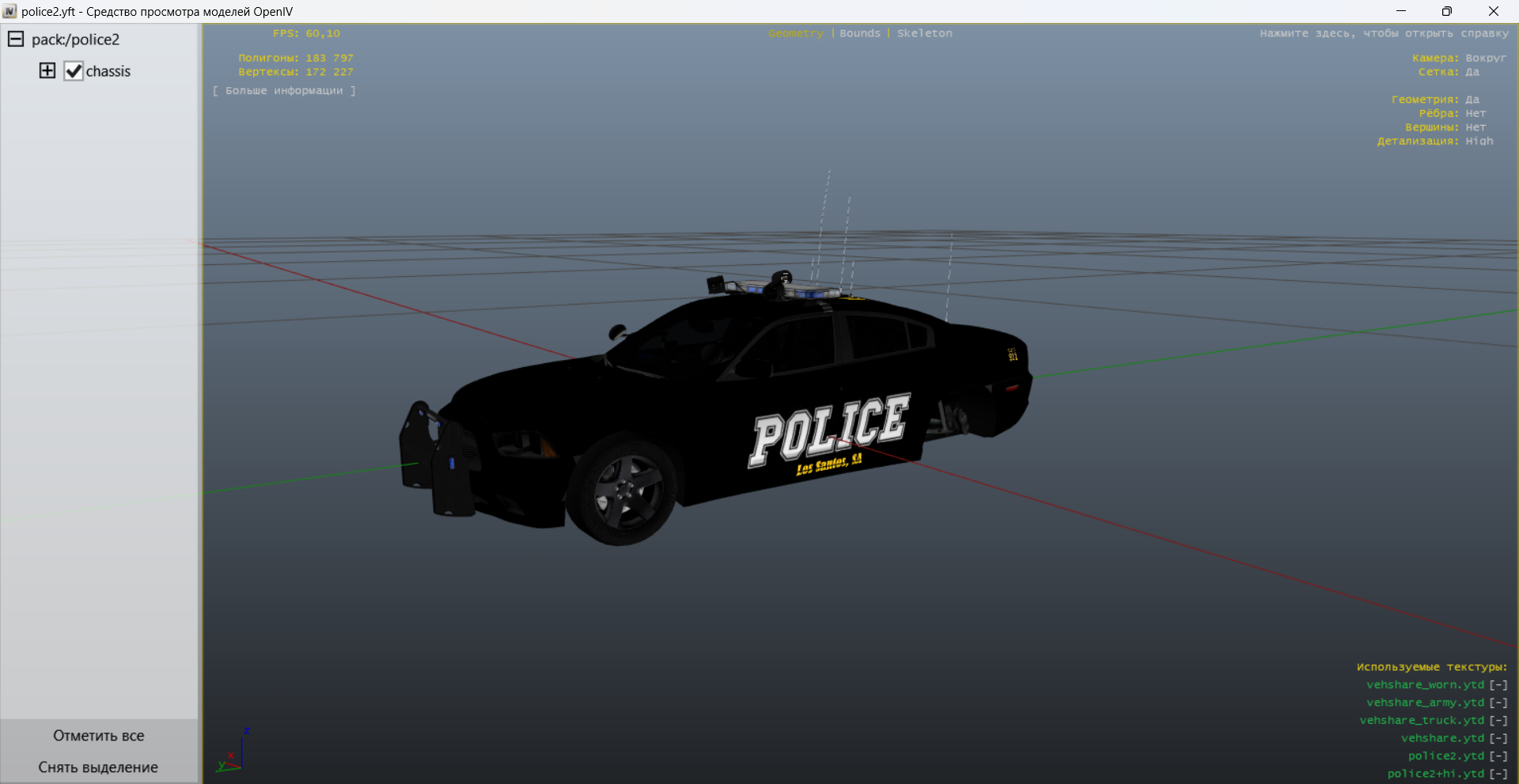
Task: Toggle the Сетка grid setting
Action: pos(1472,72)
